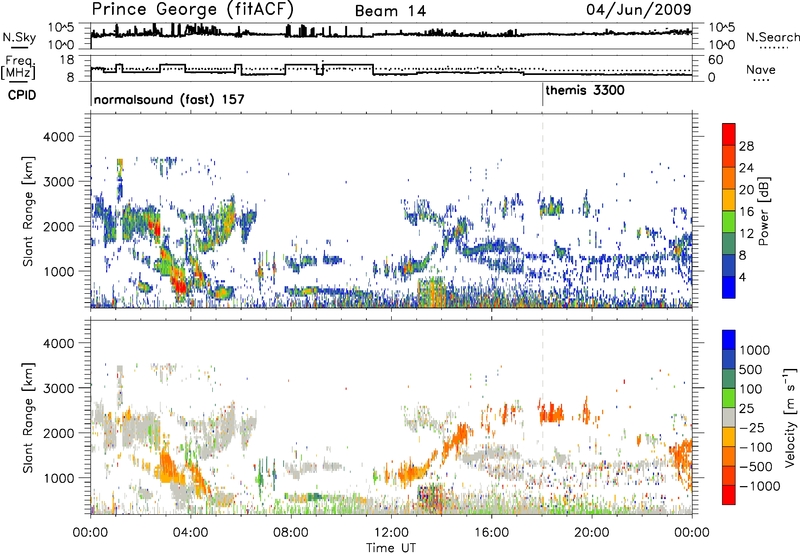Image resolution: width=800 pixels, height=554 pixels.
Task: Click the '28' label on power colorbar
Action: tap(746, 146)
